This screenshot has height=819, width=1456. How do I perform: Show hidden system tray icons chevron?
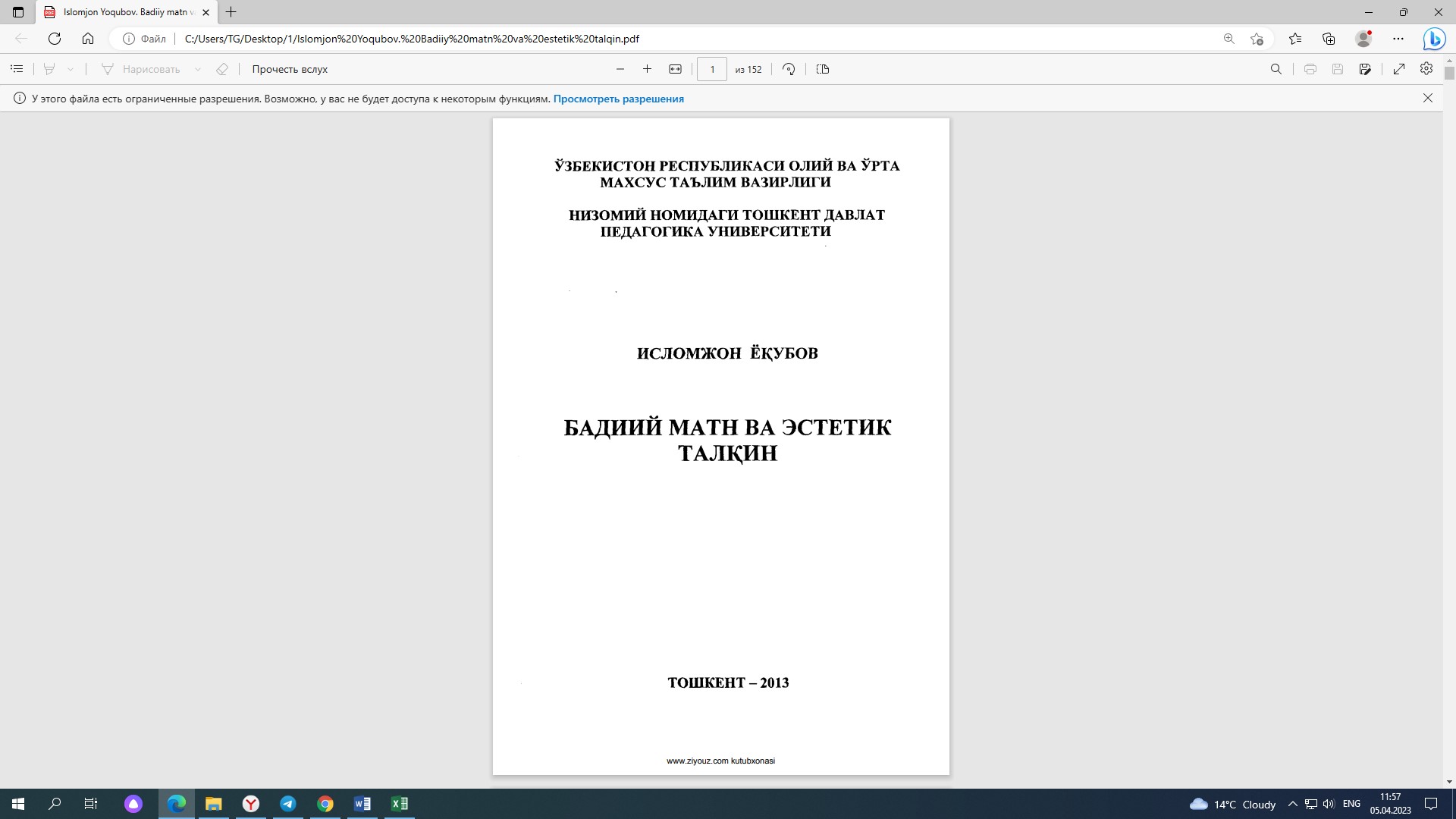[1292, 804]
